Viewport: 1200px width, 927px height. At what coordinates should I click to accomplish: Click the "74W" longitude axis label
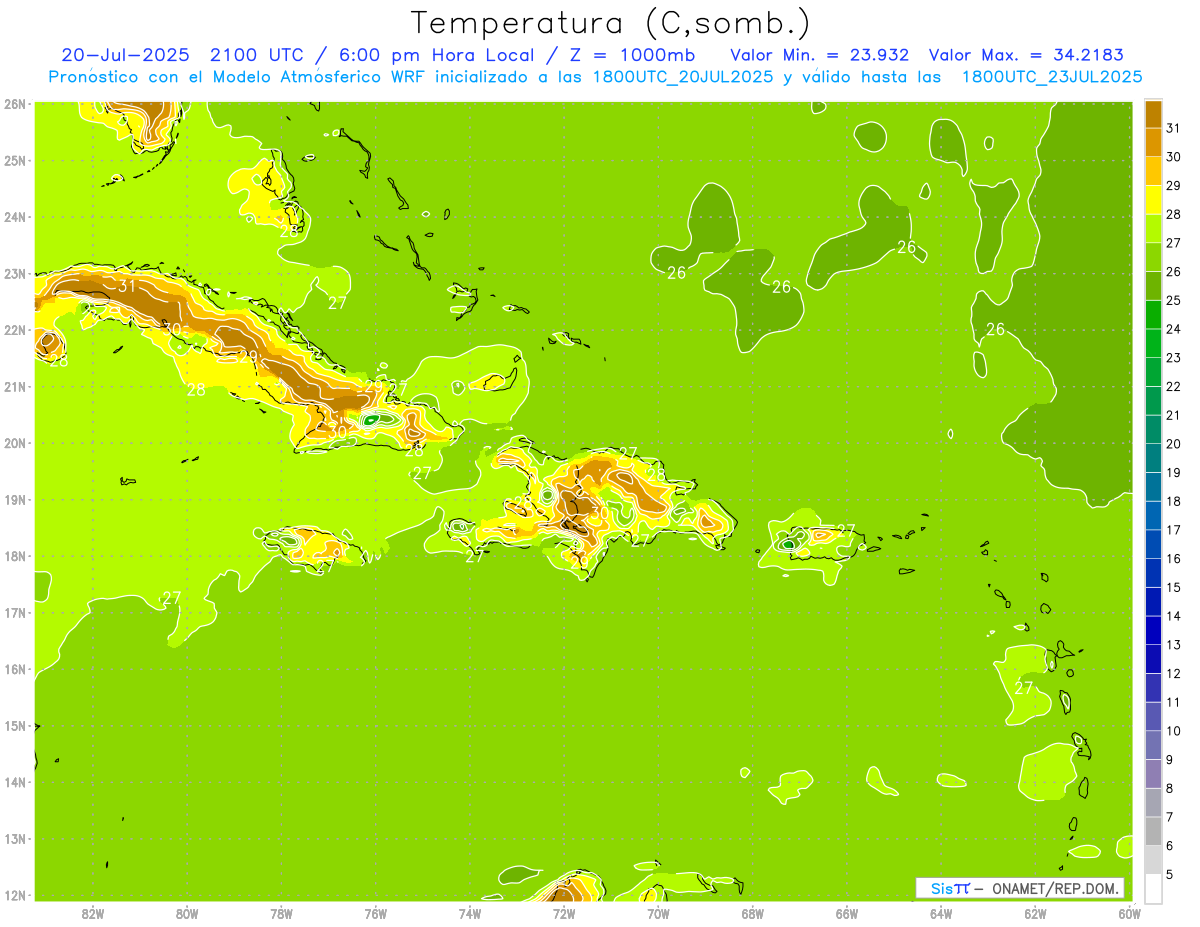(x=469, y=913)
